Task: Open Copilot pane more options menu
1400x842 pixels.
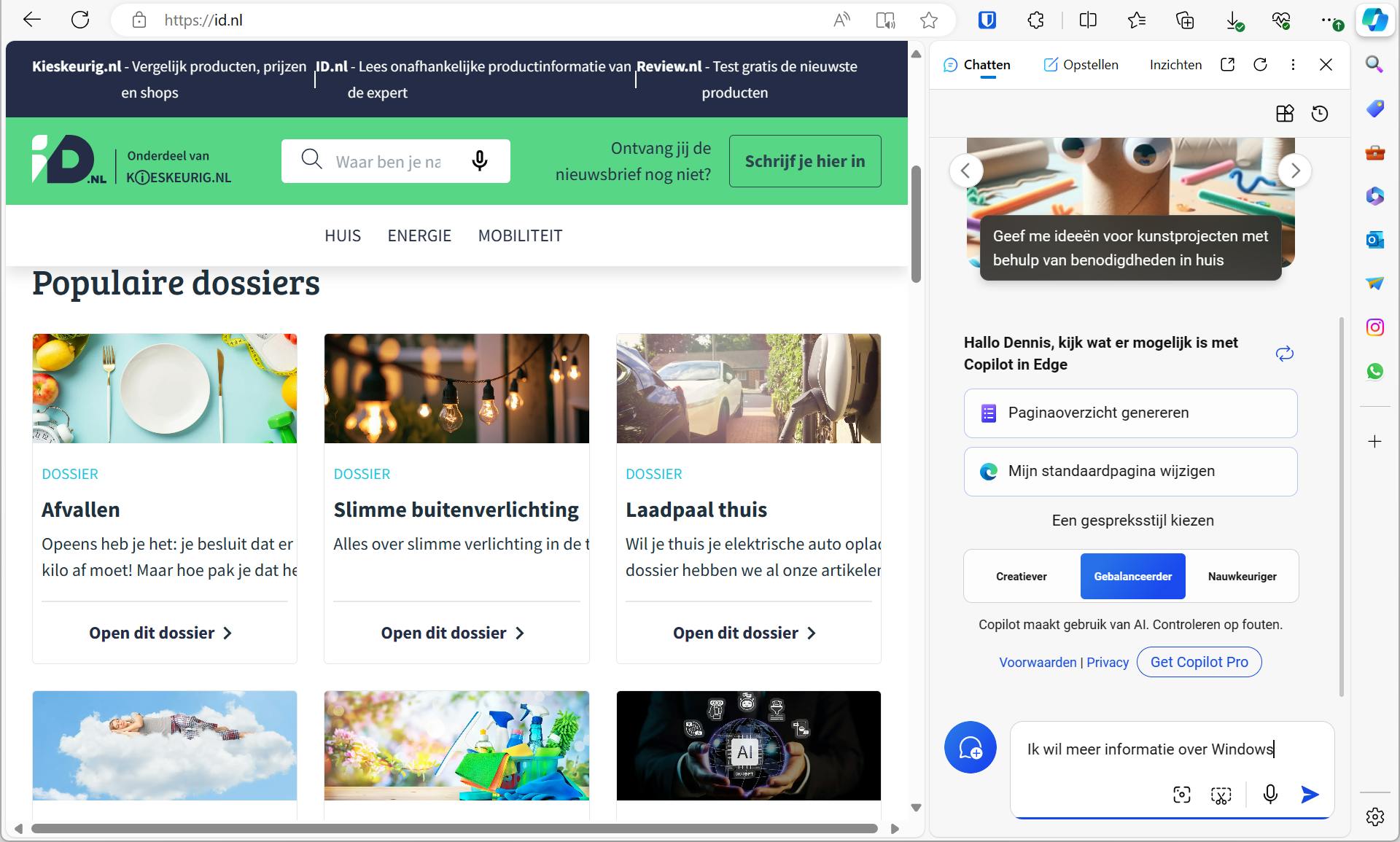Action: tap(1293, 65)
